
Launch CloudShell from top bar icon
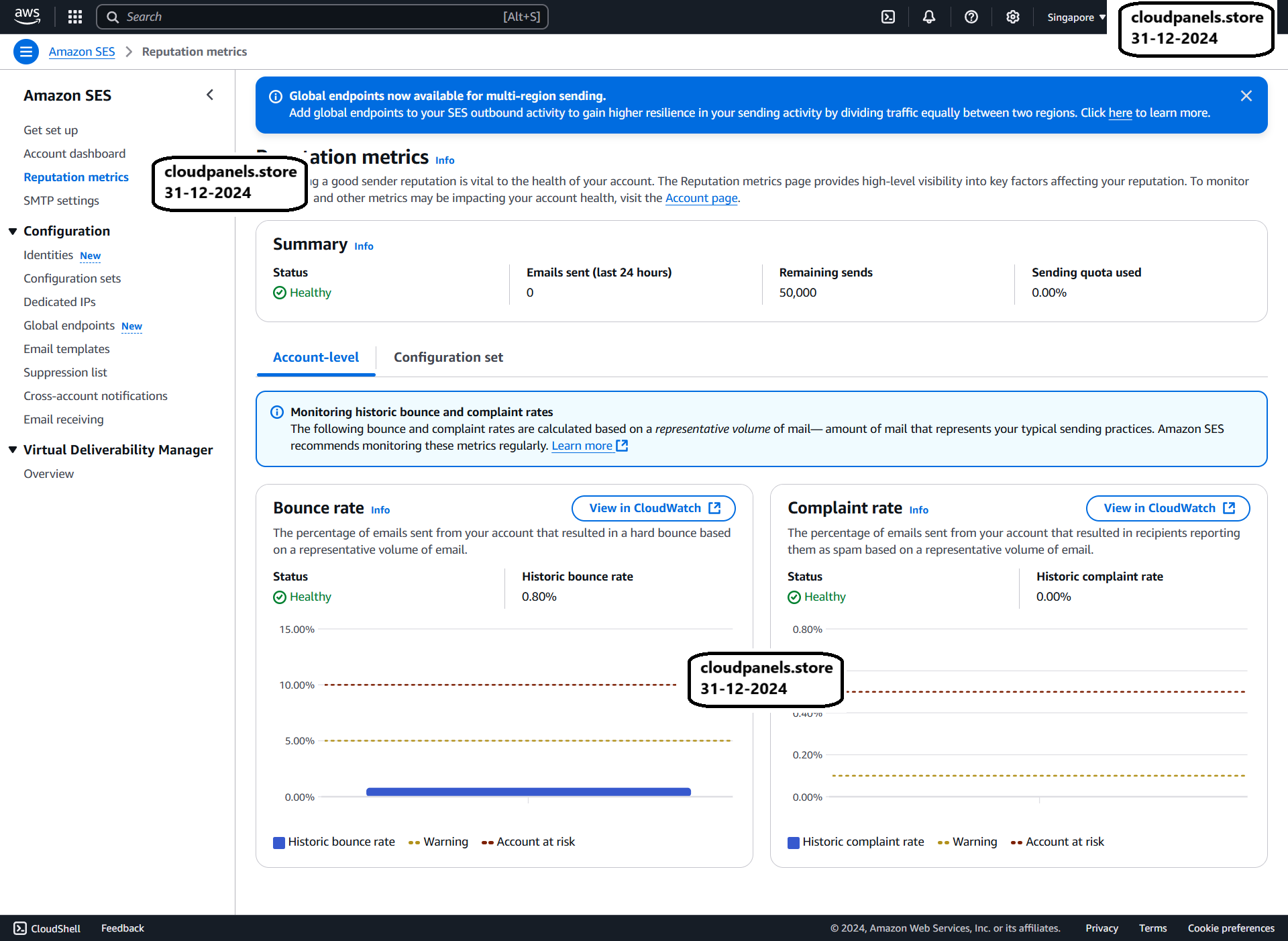click(888, 17)
